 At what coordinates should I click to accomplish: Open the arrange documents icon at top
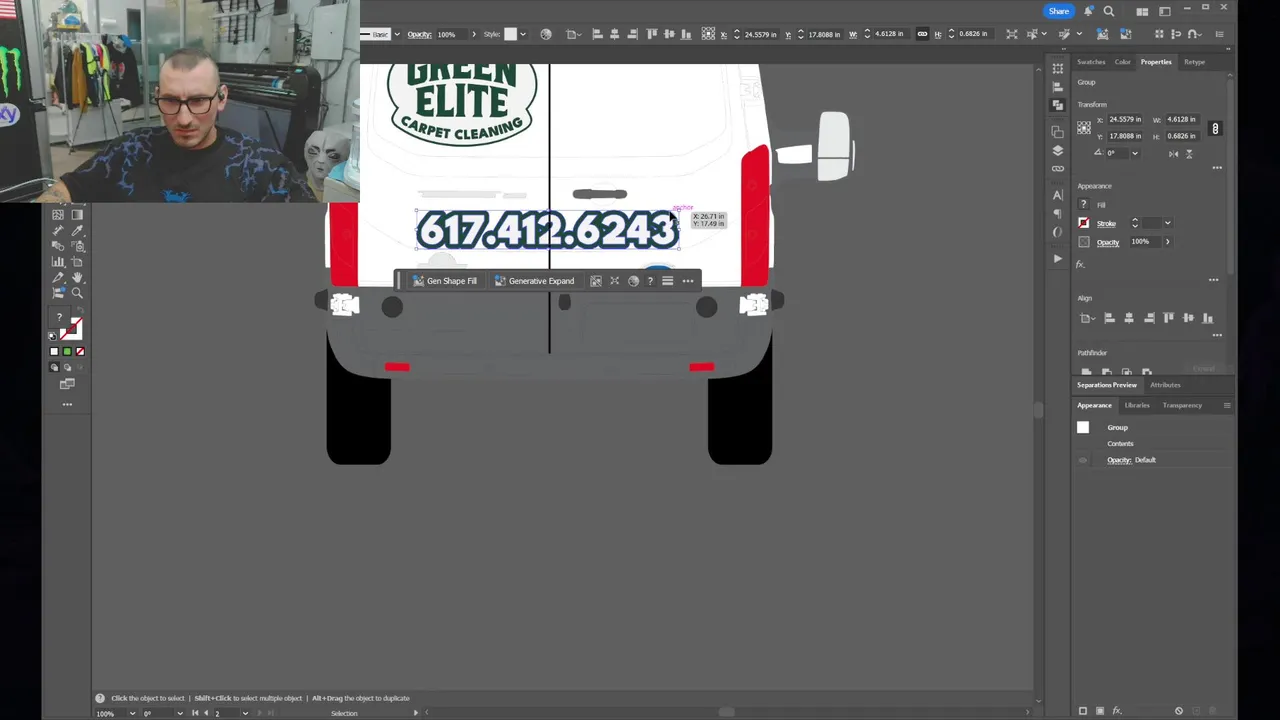pyautogui.click(x=1142, y=12)
